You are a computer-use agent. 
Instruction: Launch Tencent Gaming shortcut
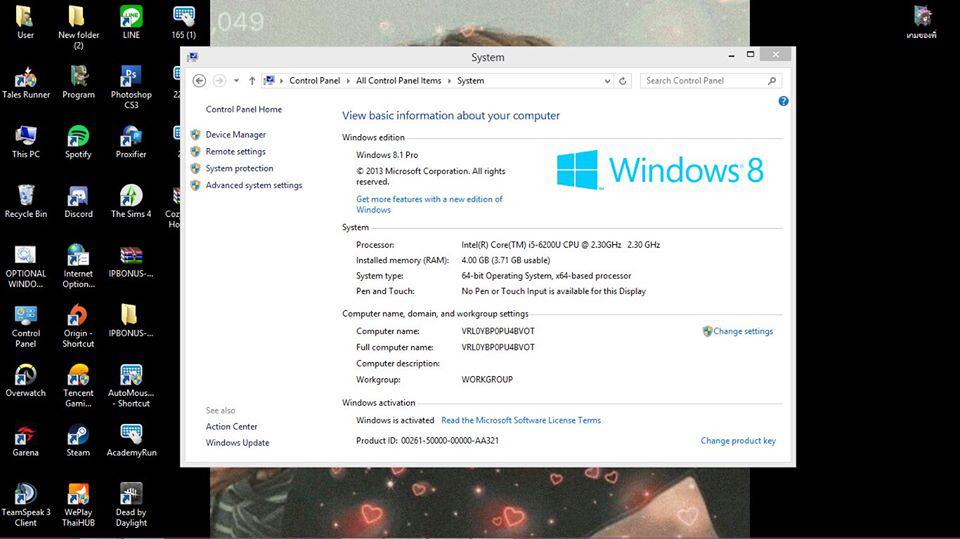pos(78,385)
